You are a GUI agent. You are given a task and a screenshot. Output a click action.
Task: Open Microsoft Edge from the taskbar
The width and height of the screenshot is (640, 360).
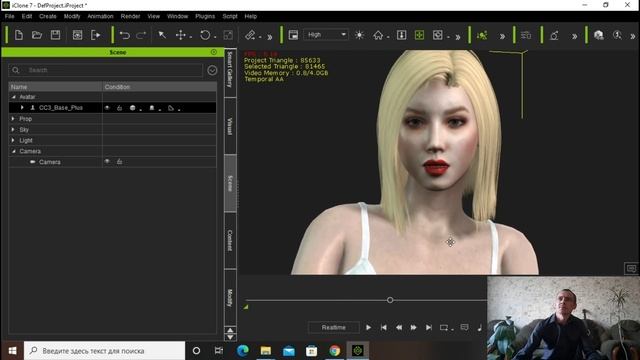pyautogui.click(x=243, y=351)
